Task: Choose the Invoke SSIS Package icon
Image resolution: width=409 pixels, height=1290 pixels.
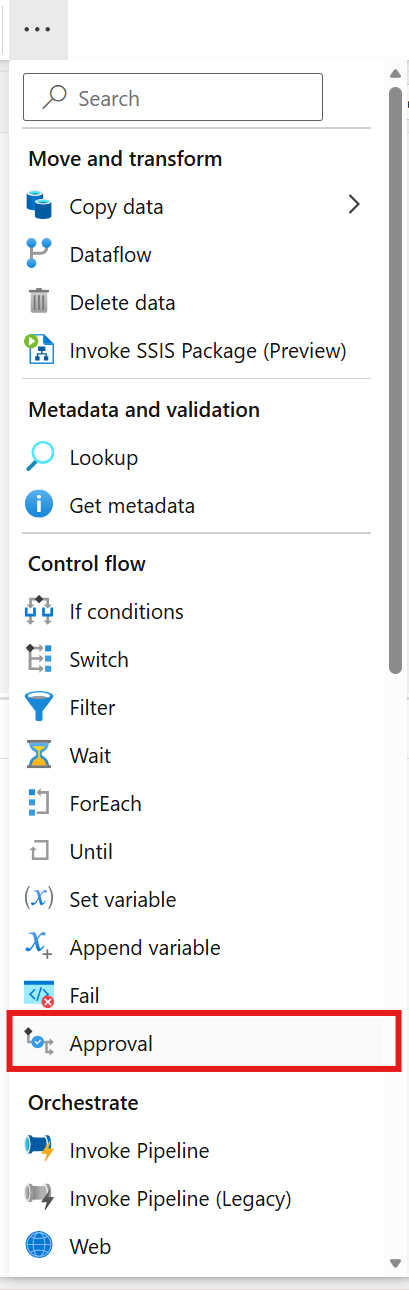Action: pyautogui.click(x=39, y=350)
